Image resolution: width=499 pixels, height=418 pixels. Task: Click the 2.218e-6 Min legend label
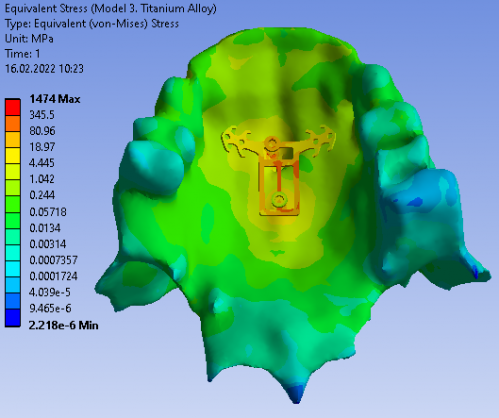(63, 325)
